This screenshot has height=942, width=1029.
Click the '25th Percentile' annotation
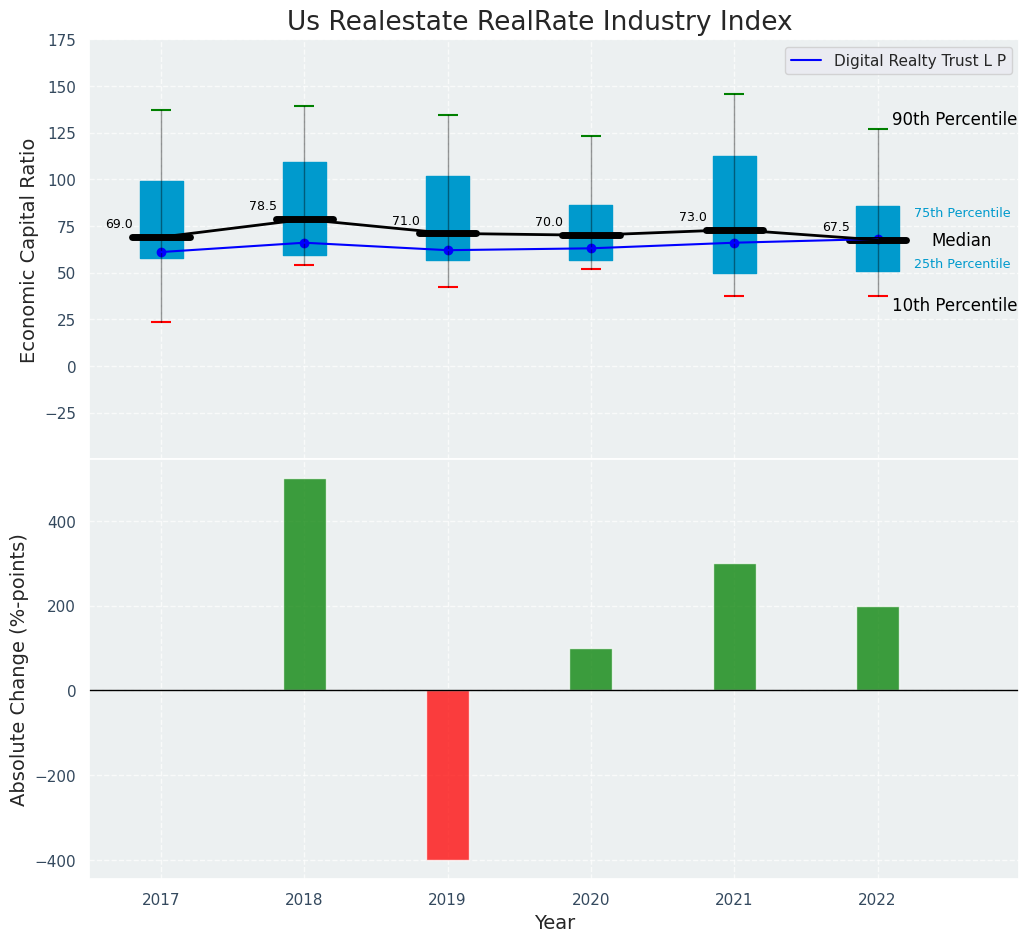(x=962, y=263)
